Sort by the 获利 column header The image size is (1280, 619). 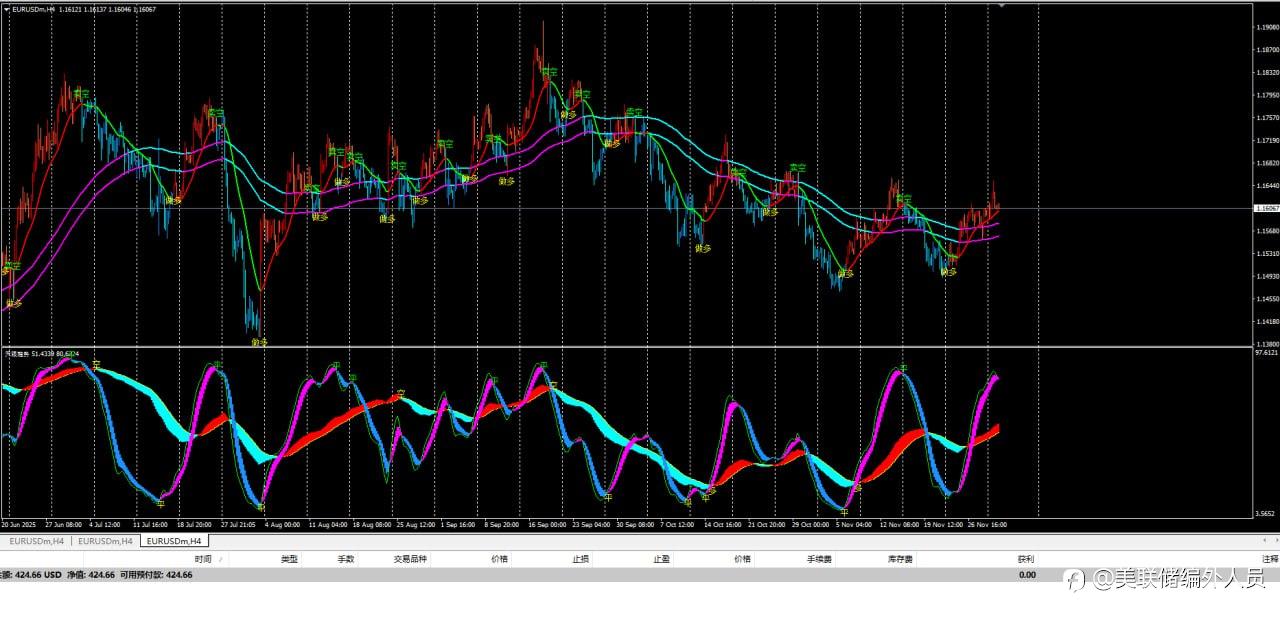click(x=1026, y=559)
